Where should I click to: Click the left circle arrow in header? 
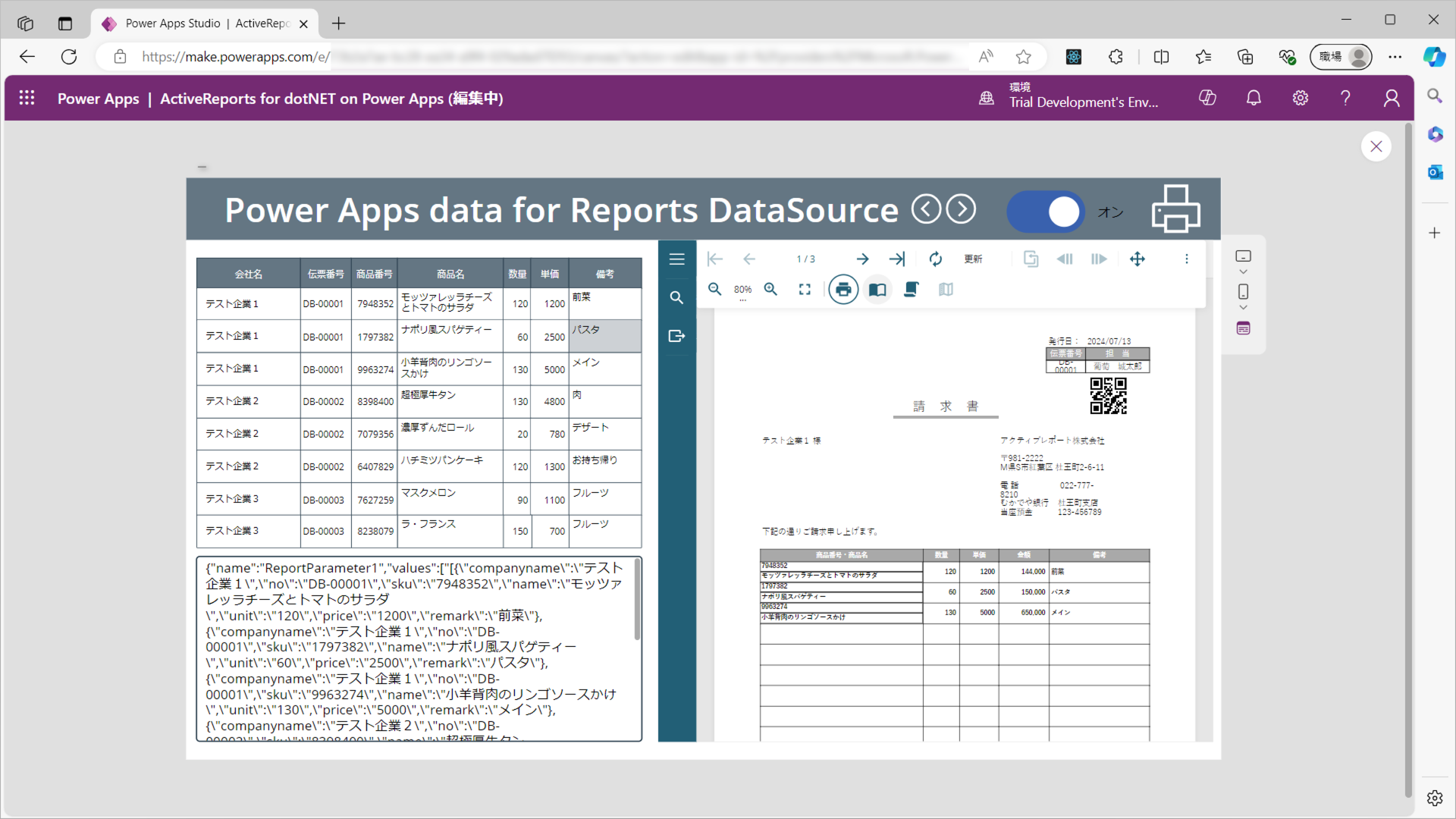pyautogui.click(x=926, y=209)
